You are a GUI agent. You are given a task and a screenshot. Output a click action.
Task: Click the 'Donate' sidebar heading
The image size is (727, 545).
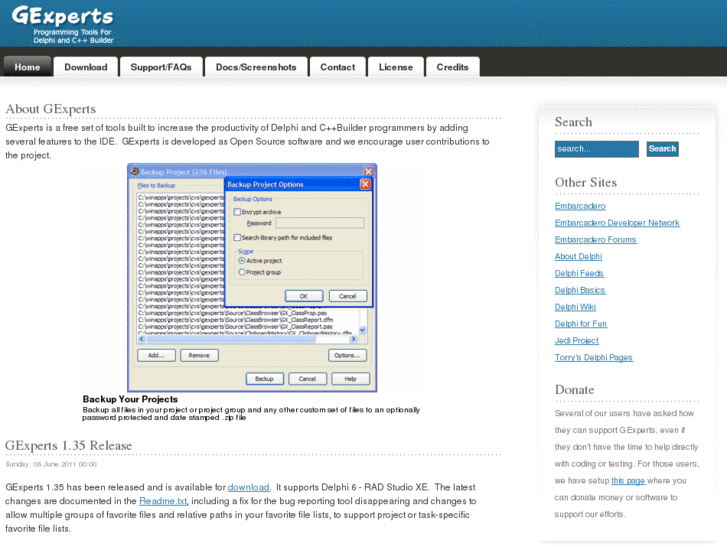(x=574, y=390)
